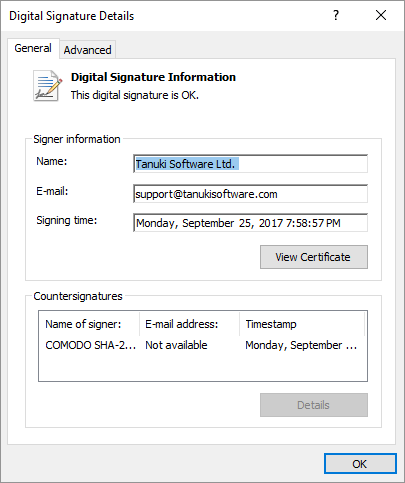The width and height of the screenshot is (405, 483).
Task: Click the disabled Details button
Action: click(314, 405)
